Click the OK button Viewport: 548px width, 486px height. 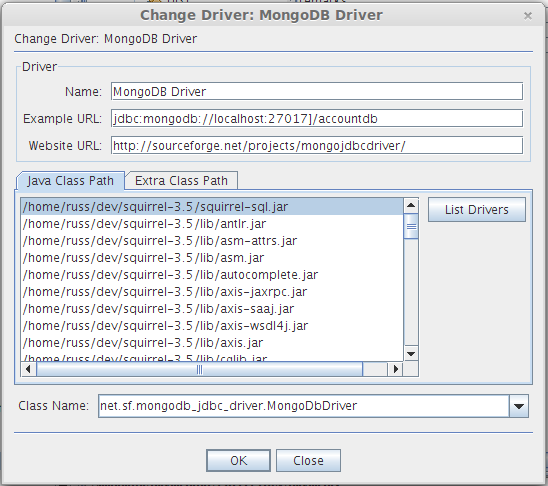point(238,460)
